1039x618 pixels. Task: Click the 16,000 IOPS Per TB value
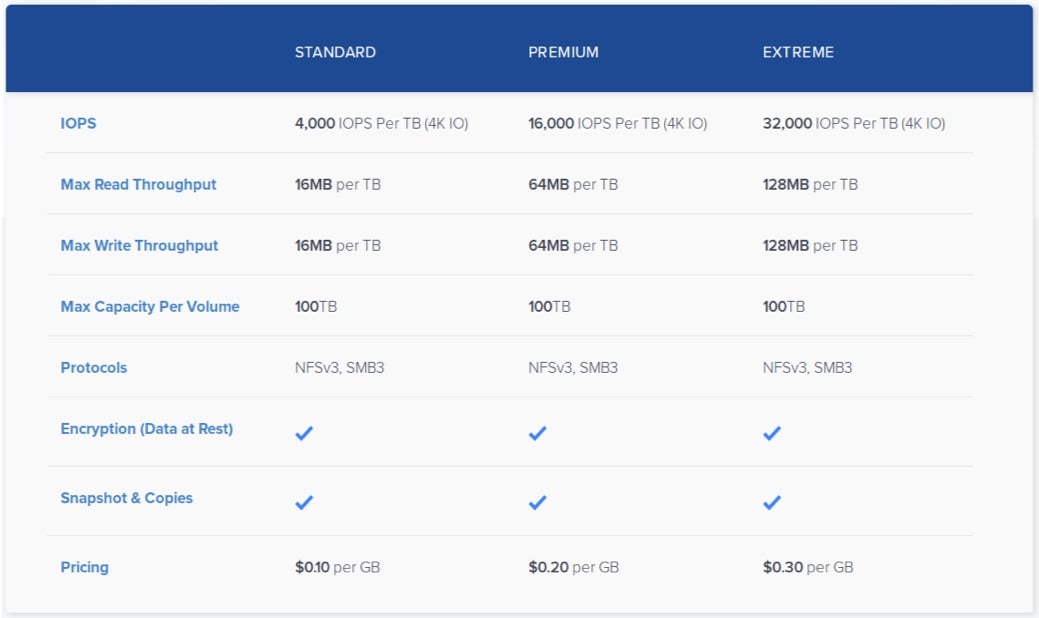[x=617, y=123]
